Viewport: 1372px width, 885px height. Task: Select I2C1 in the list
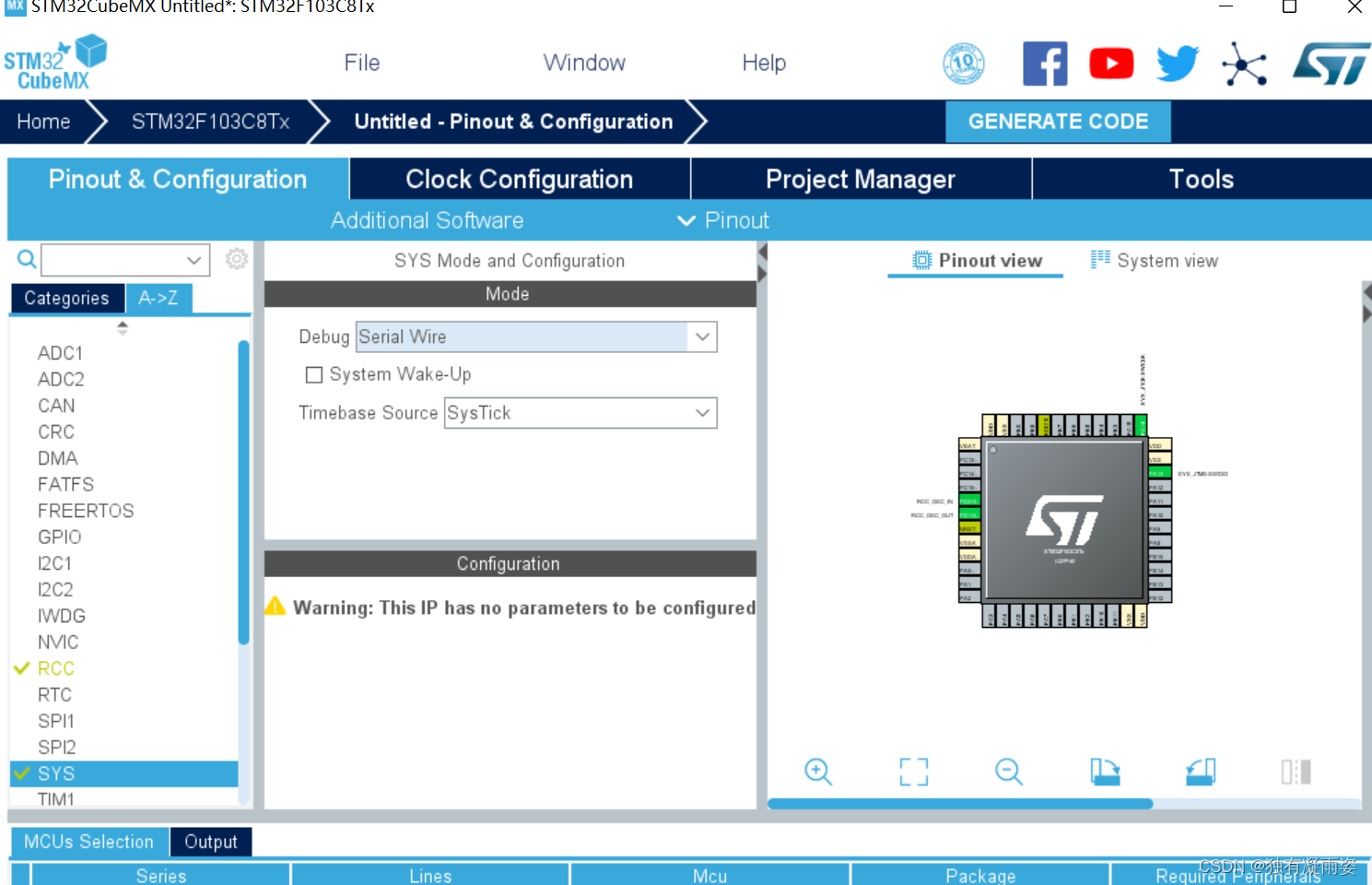tap(54, 563)
